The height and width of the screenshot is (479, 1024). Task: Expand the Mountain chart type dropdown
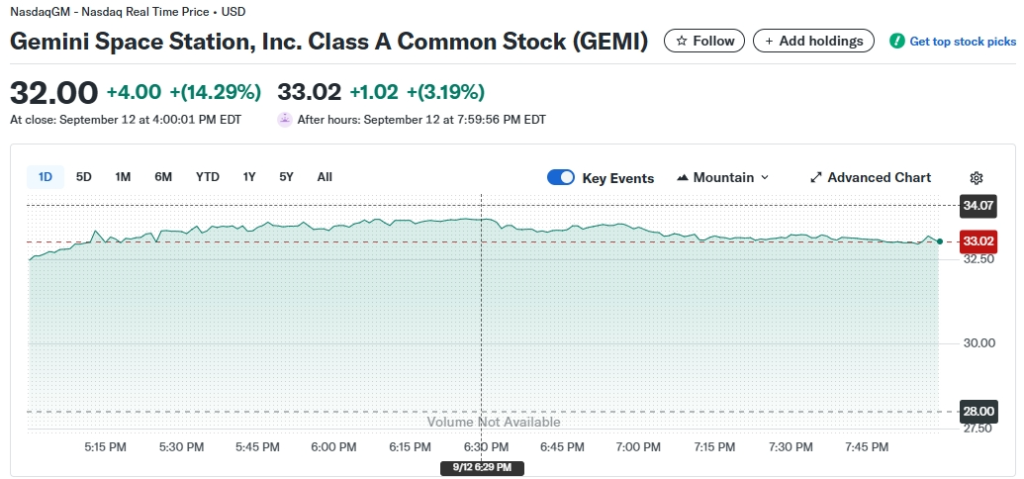pos(764,178)
